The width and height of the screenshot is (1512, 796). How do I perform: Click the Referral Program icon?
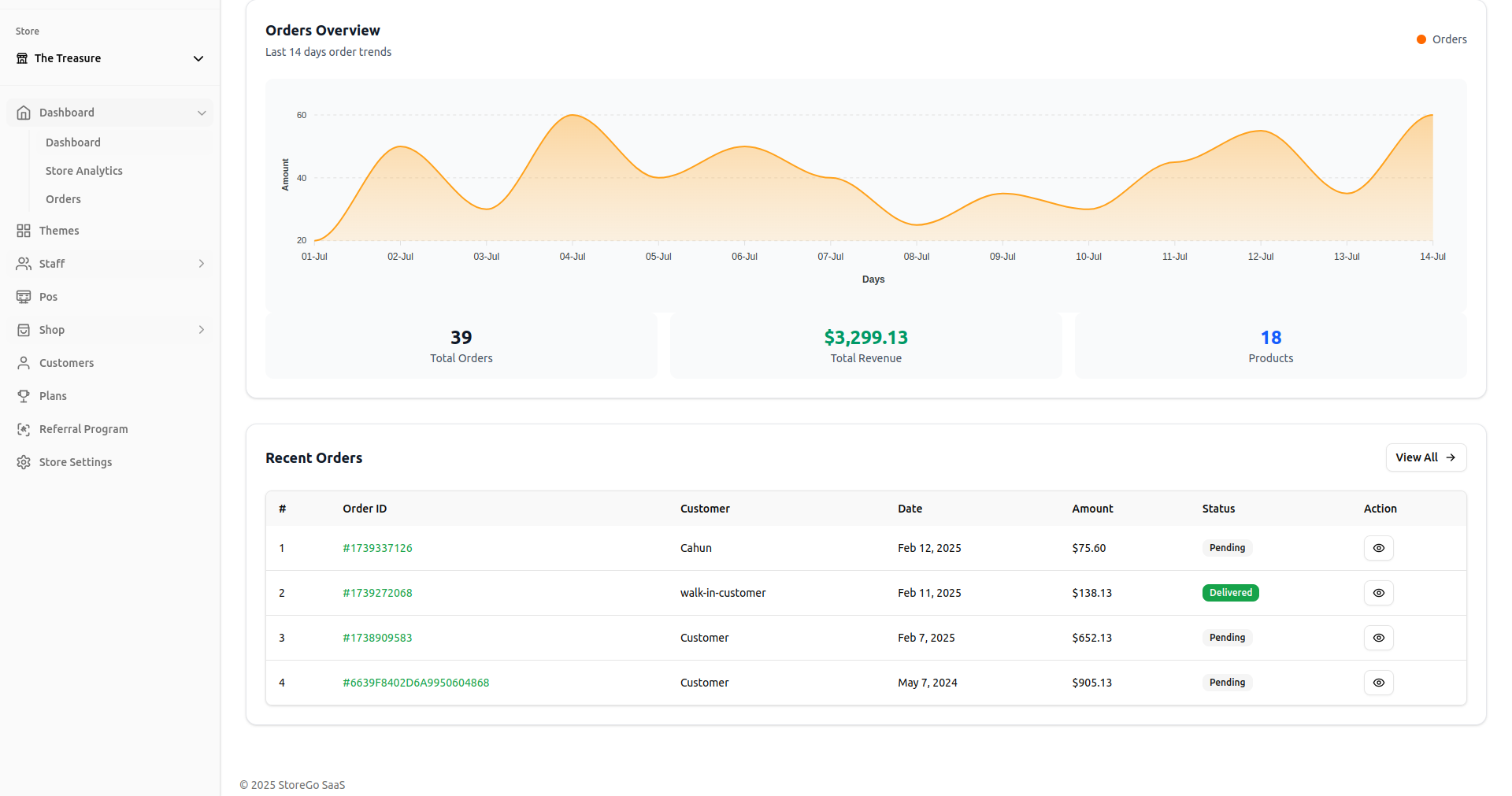click(24, 429)
